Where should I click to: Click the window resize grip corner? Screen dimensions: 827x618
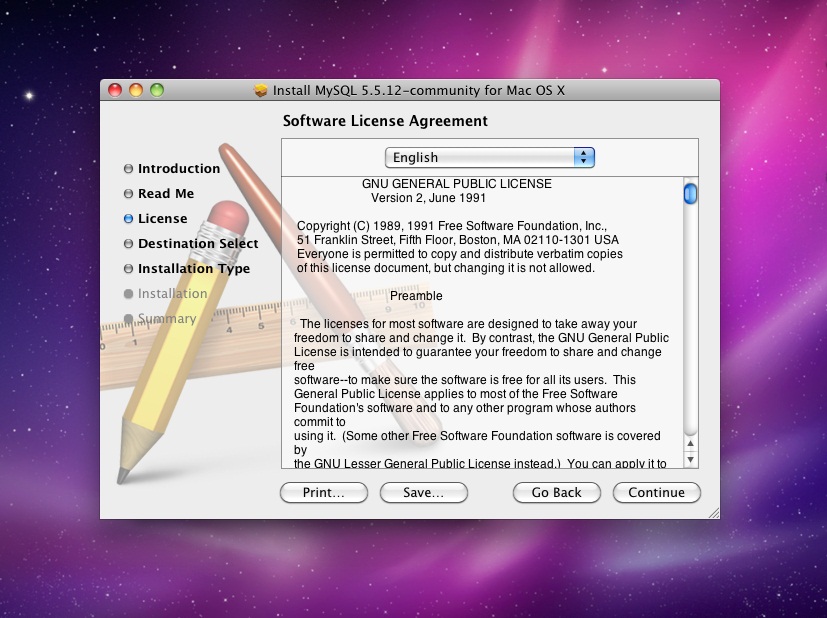point(713,513)
